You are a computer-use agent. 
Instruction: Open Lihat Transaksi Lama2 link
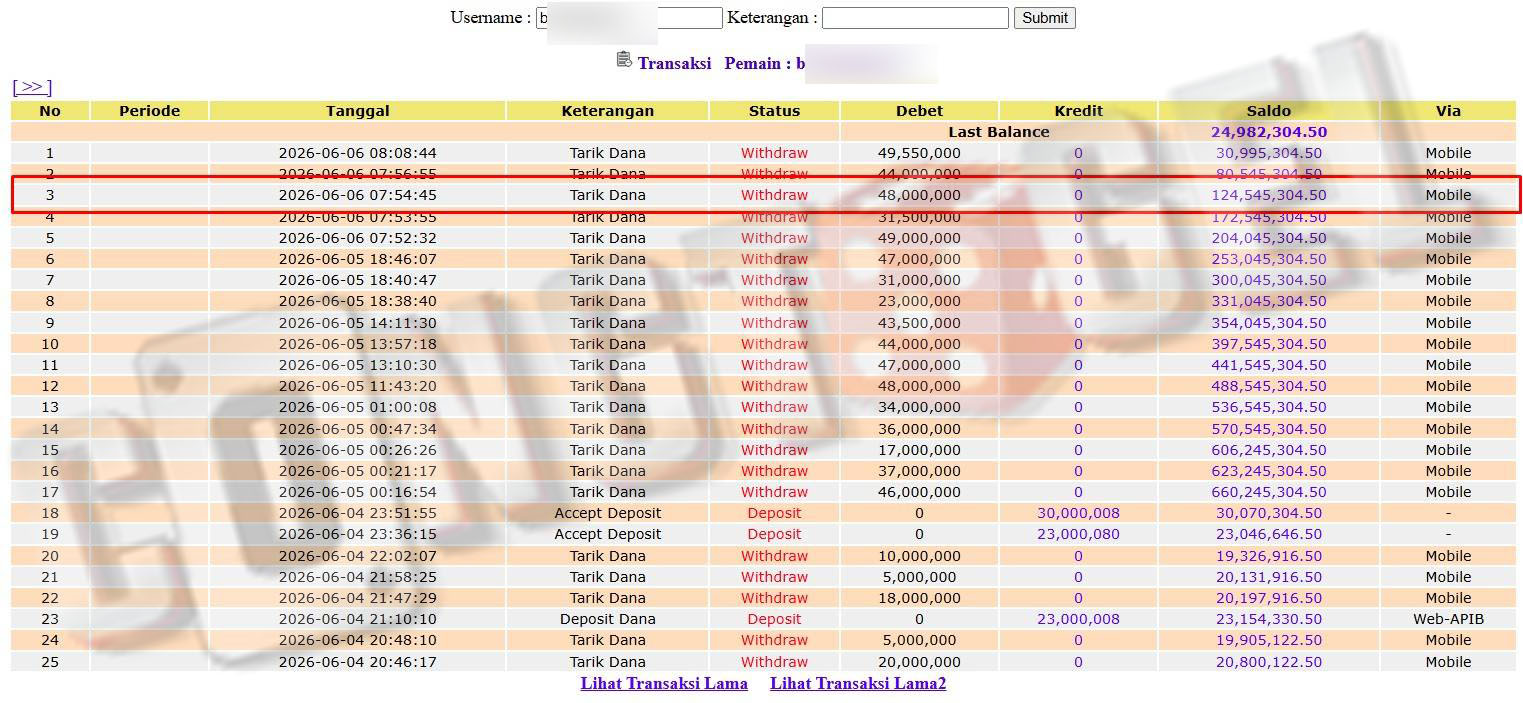[858, 684]
